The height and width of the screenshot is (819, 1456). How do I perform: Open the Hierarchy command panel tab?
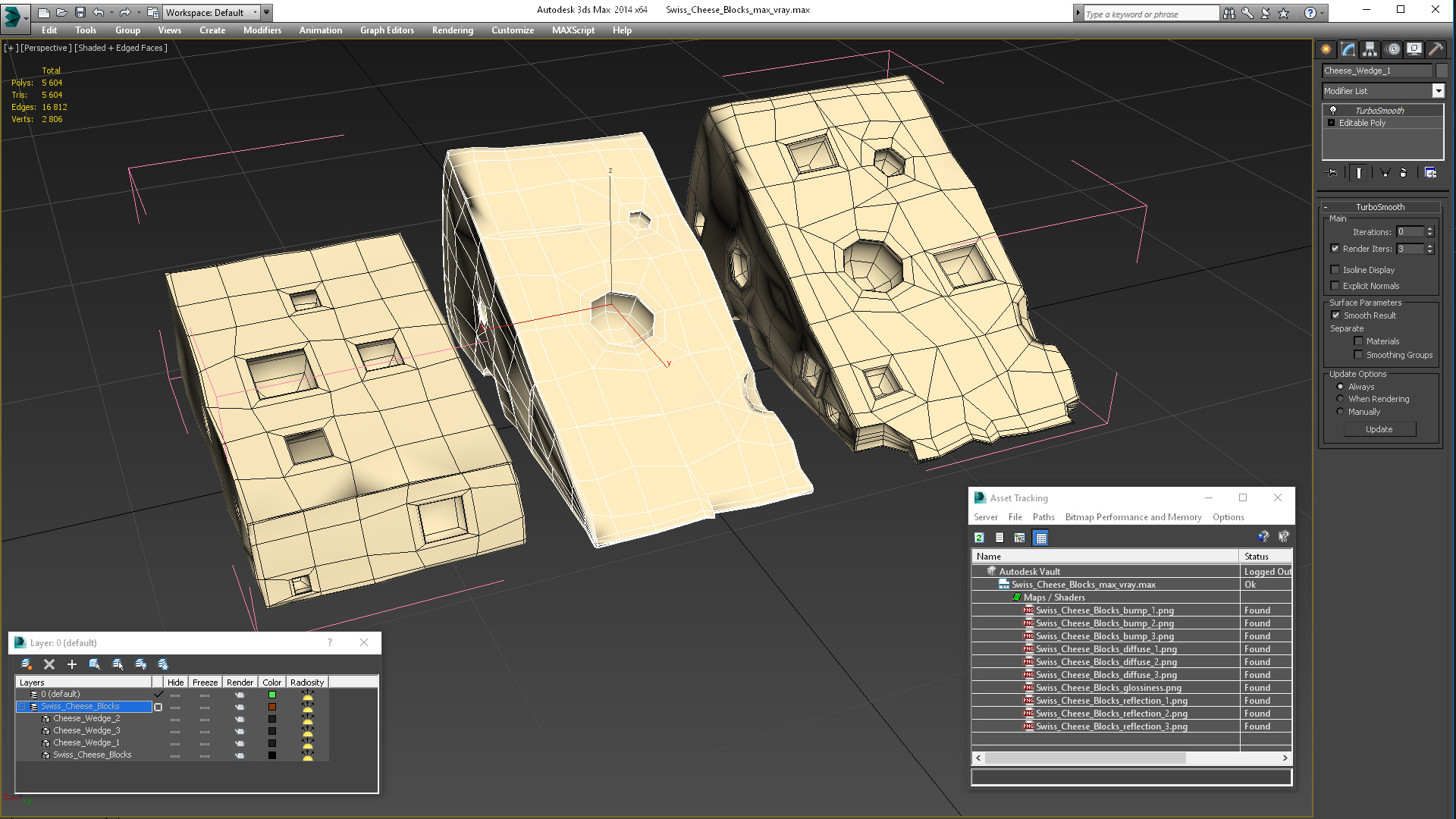click(x=1370, y=49)
